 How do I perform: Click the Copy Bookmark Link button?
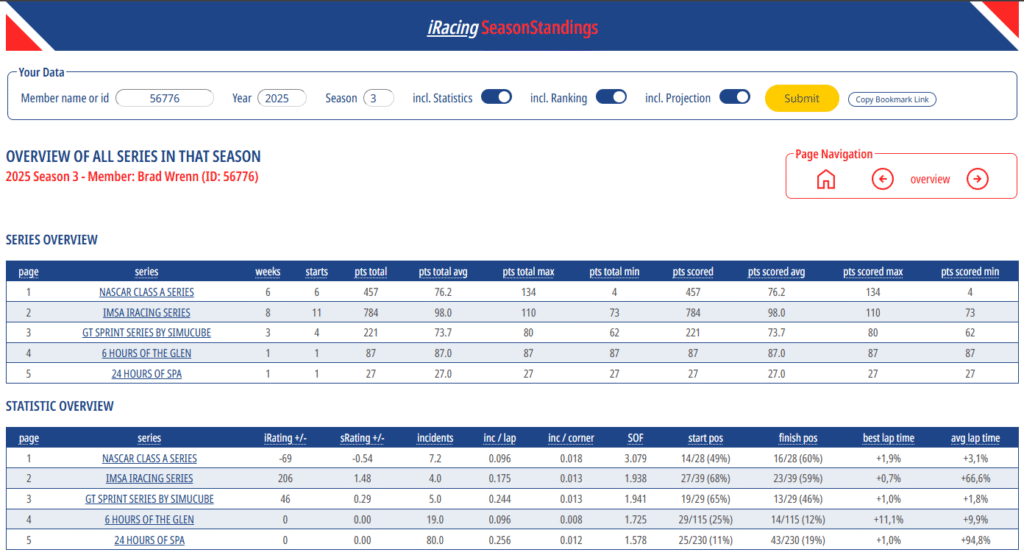pos(891,99)
